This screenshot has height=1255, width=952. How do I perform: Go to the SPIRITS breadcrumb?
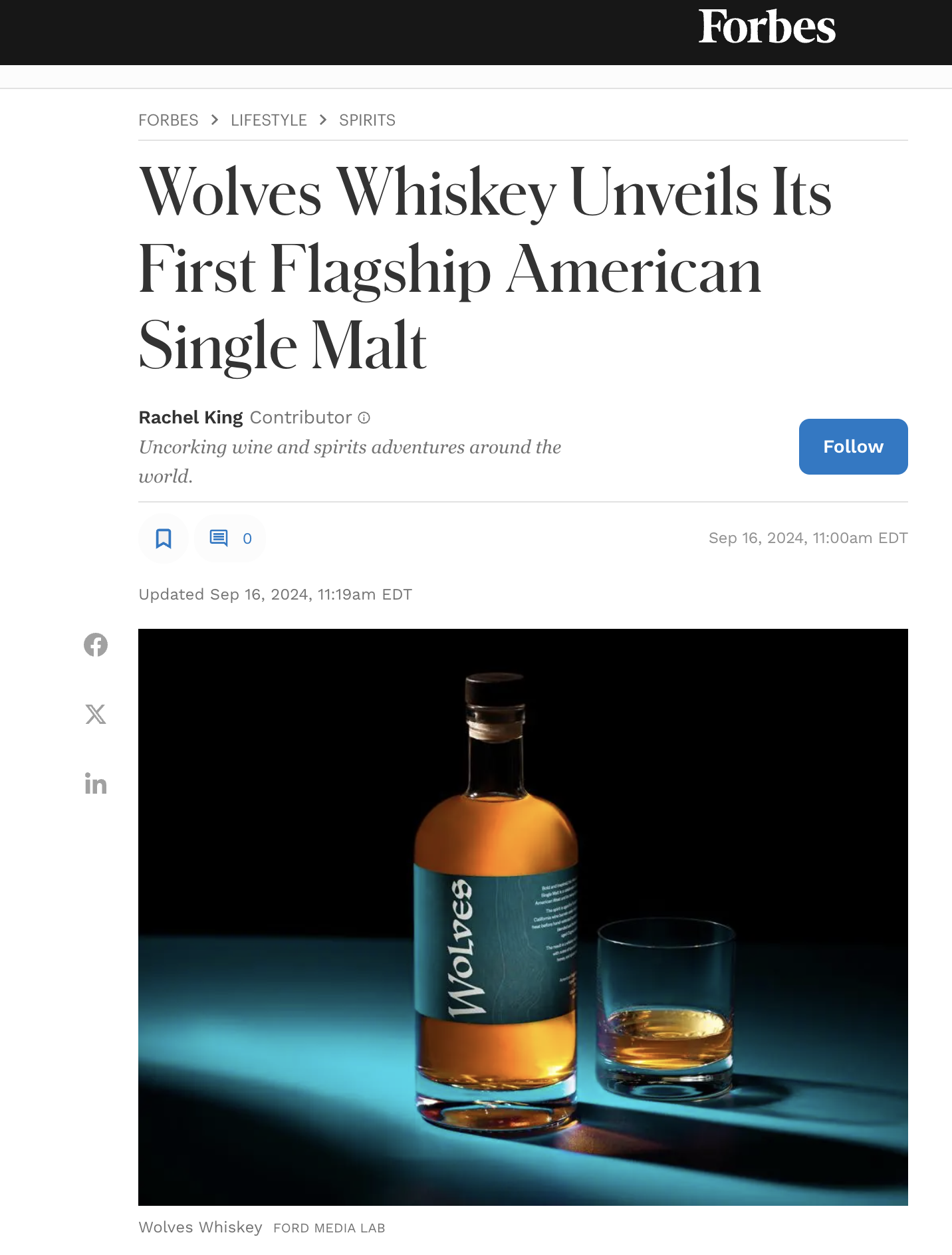point(367,120)
